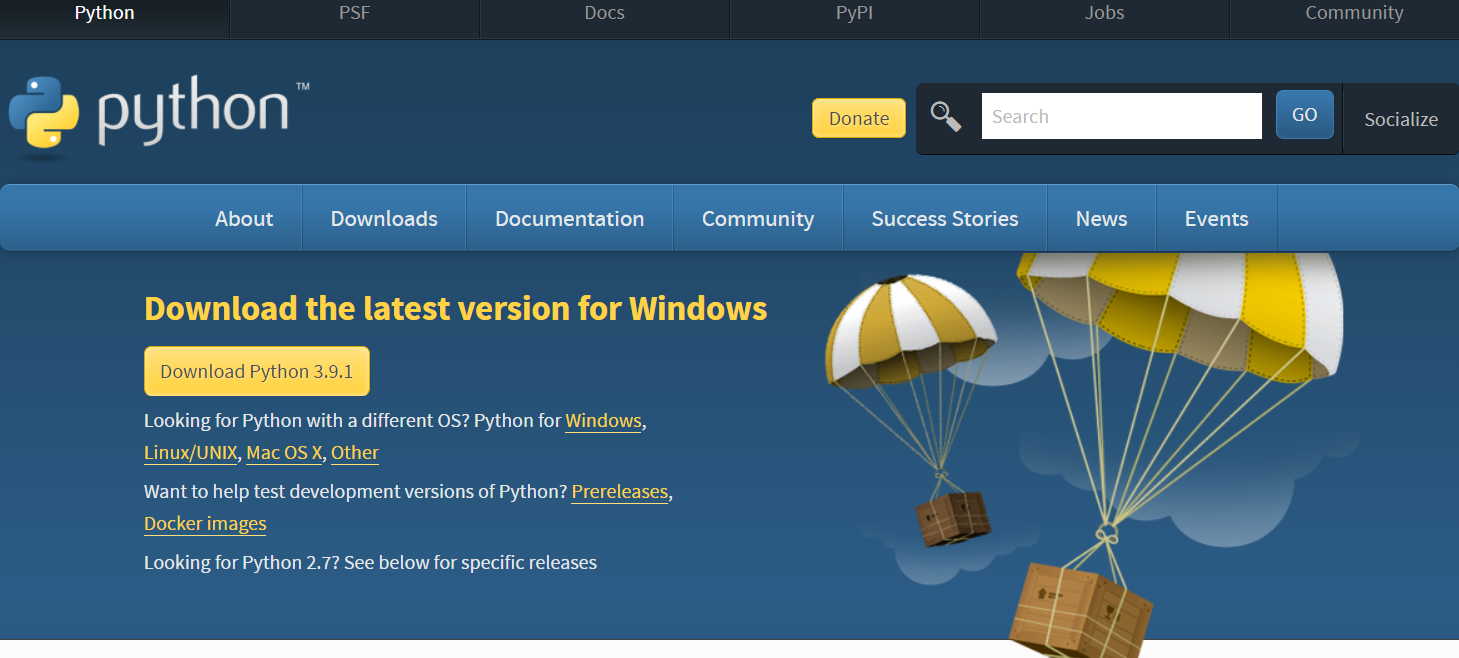The width and height of the screenshot is (1459, 658).
Task: Browse Success Stories from the navigation
Action: click(x=944, y=218)
